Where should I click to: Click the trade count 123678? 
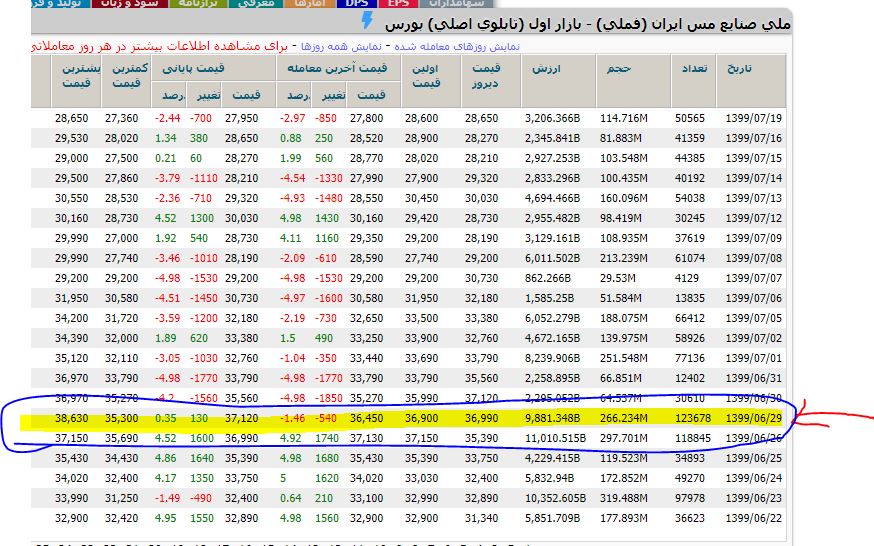[693, 418]
